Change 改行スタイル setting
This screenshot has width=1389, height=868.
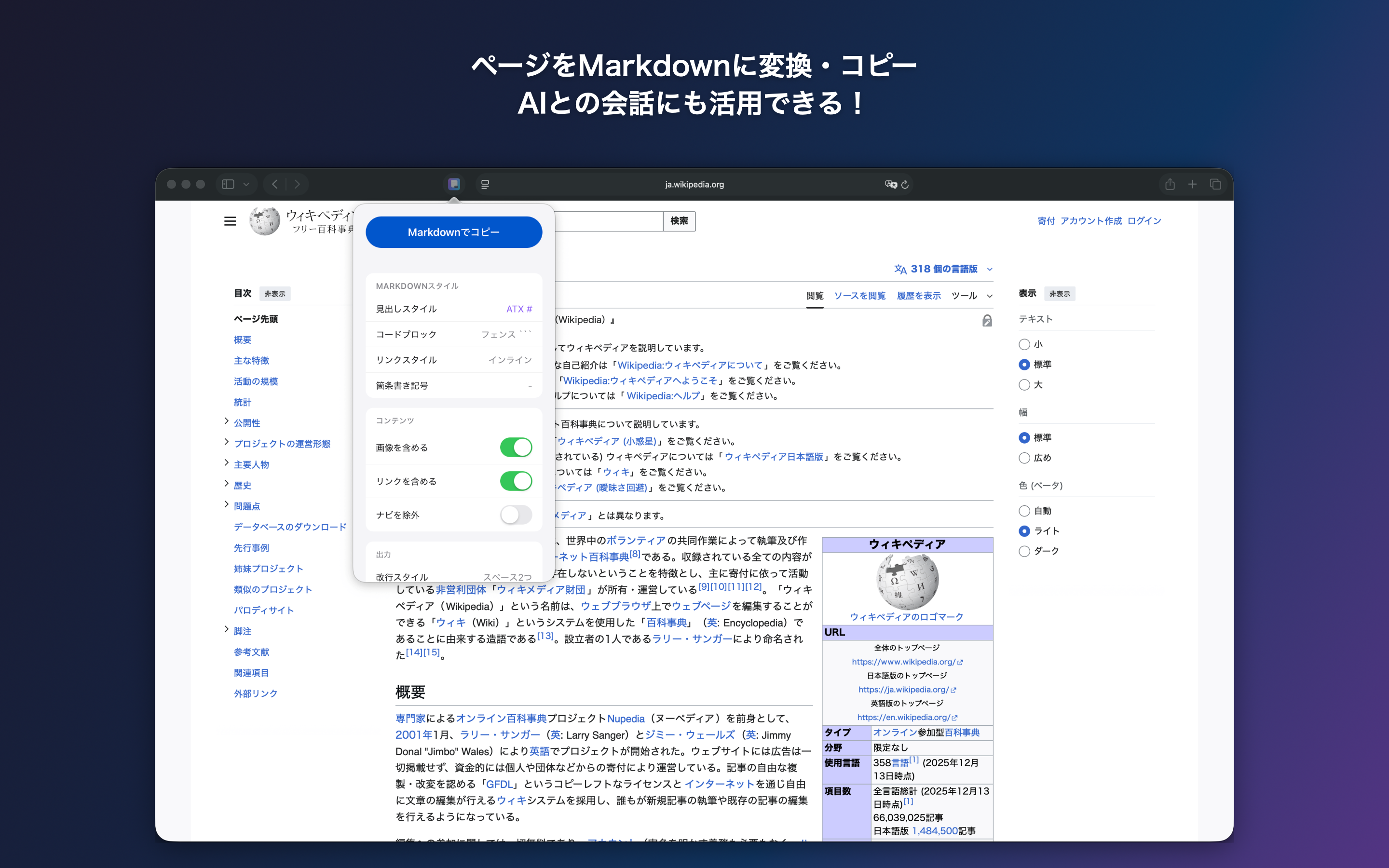point(454,576)
